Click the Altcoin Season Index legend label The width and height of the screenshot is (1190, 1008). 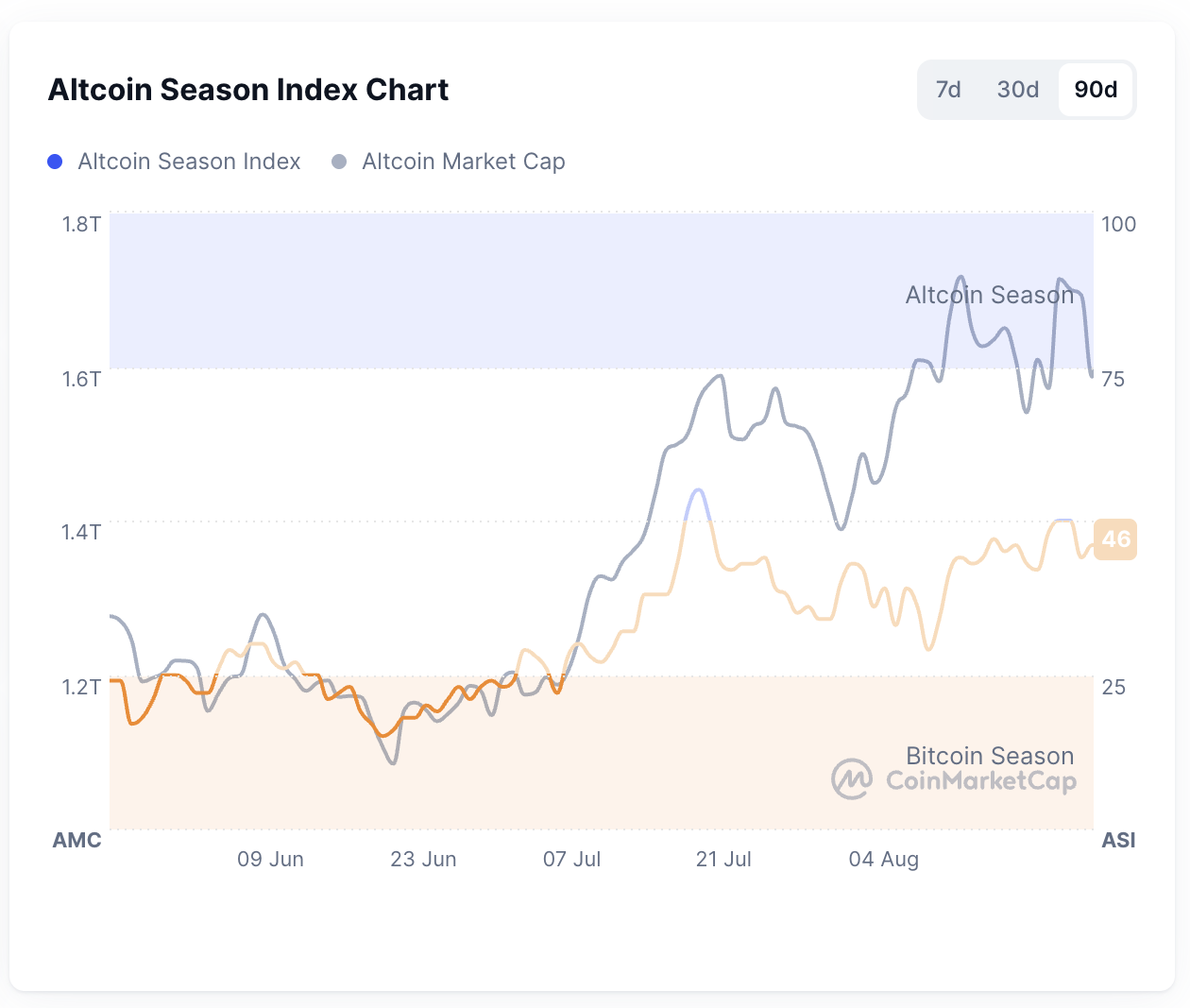pyautogui.click(x=189, y=162)
